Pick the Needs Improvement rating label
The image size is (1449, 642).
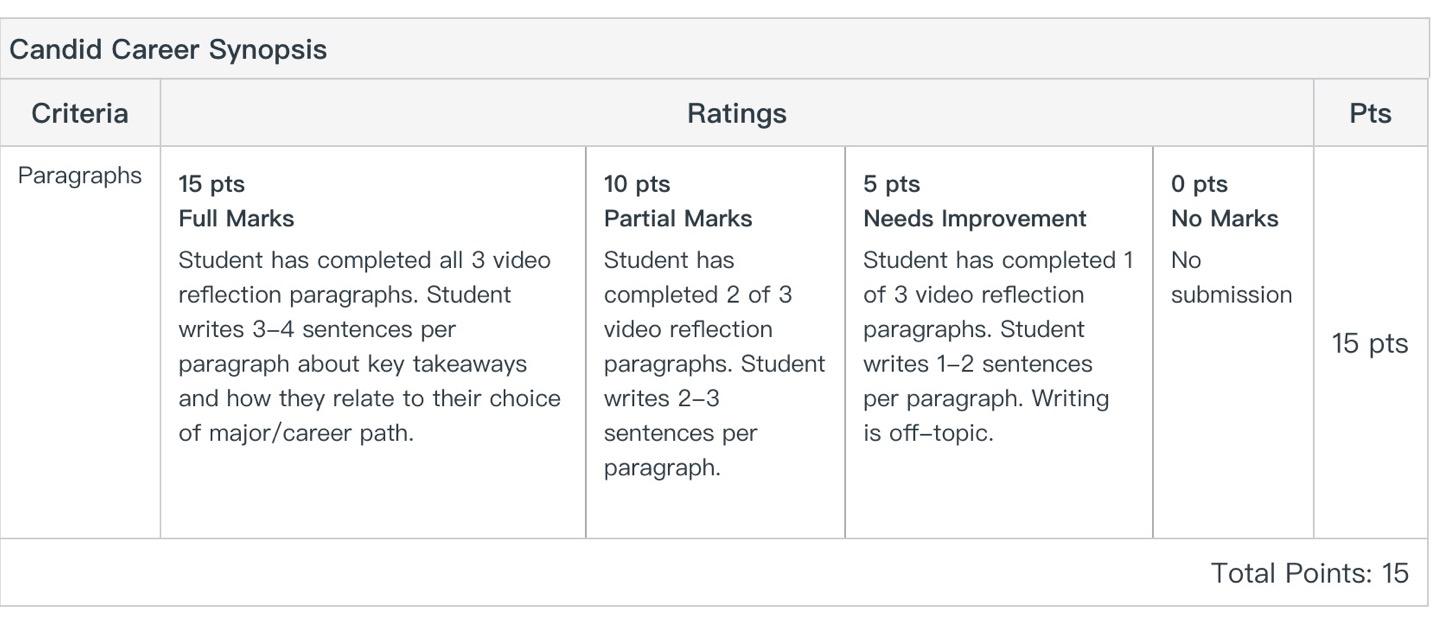click(x=974, y=218)
